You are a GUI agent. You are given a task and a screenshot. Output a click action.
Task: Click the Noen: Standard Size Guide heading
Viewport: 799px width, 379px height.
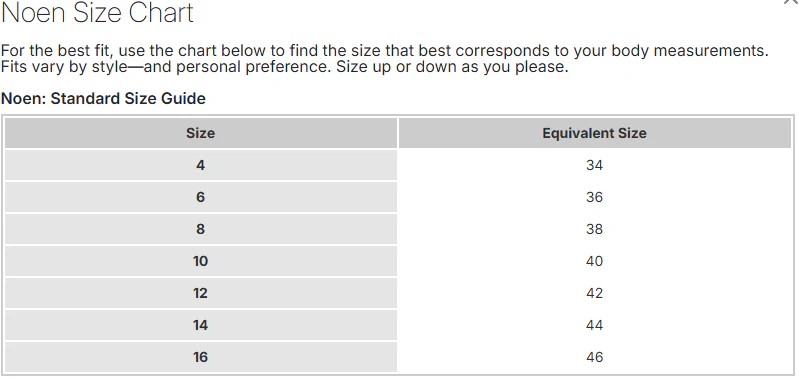click(x=103, y=98)
